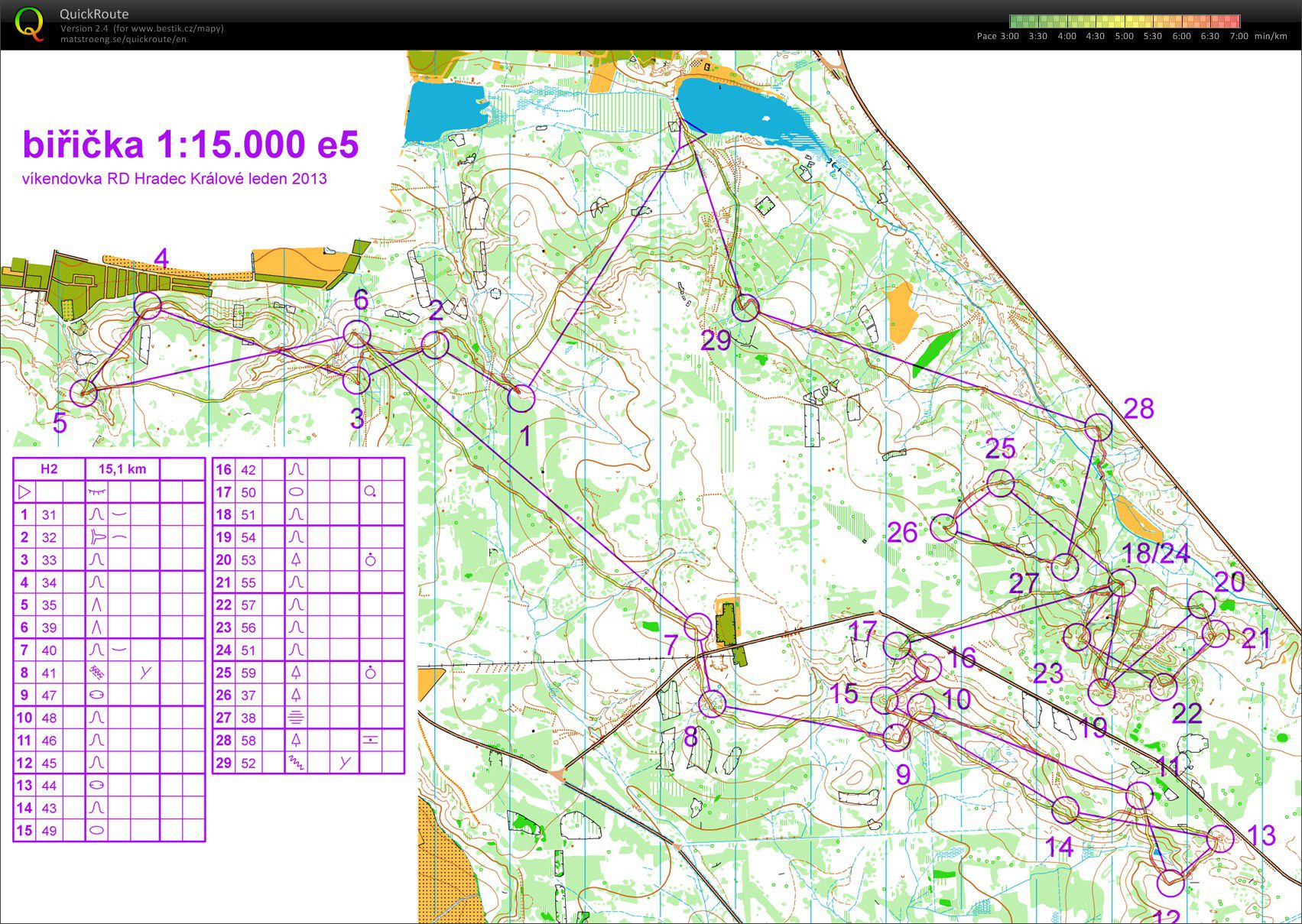Viewport: 1302px width, 924px height.
Task: Click control circle 28 on the map
Action: click(1098, 427)
